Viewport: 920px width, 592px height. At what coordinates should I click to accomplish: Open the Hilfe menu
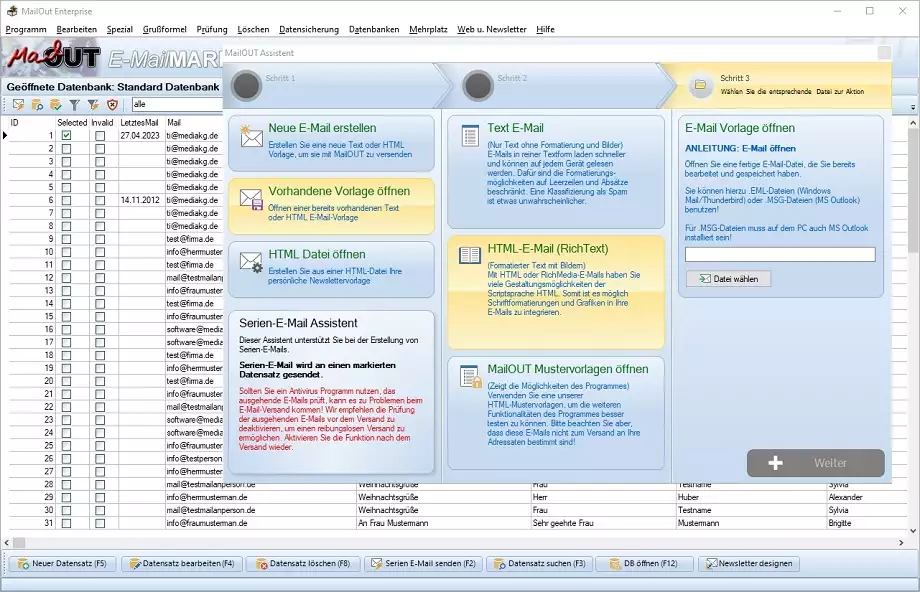pos(545,29)
